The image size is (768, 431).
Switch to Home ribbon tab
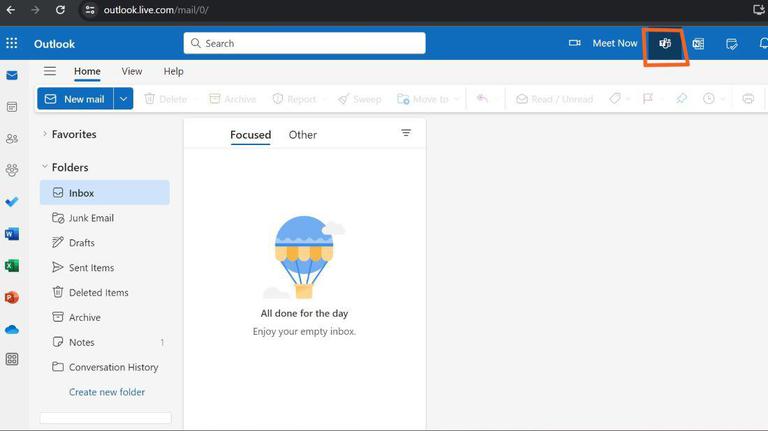[87, 72]
